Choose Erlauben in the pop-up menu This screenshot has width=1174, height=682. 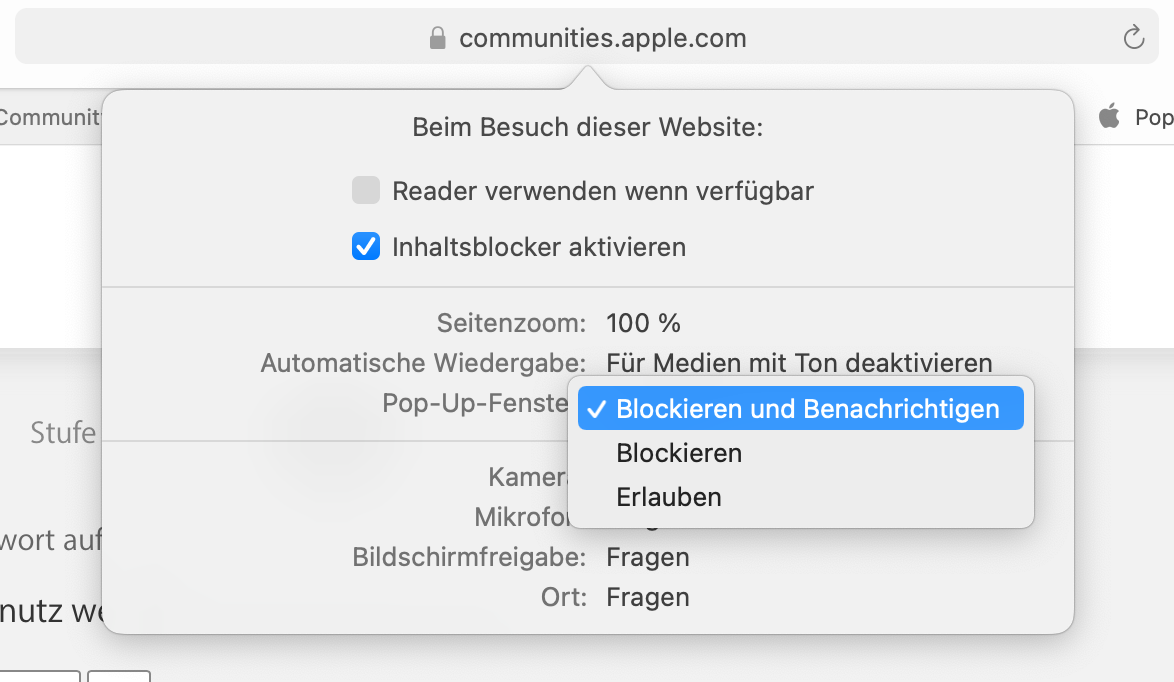coord(669,497)
